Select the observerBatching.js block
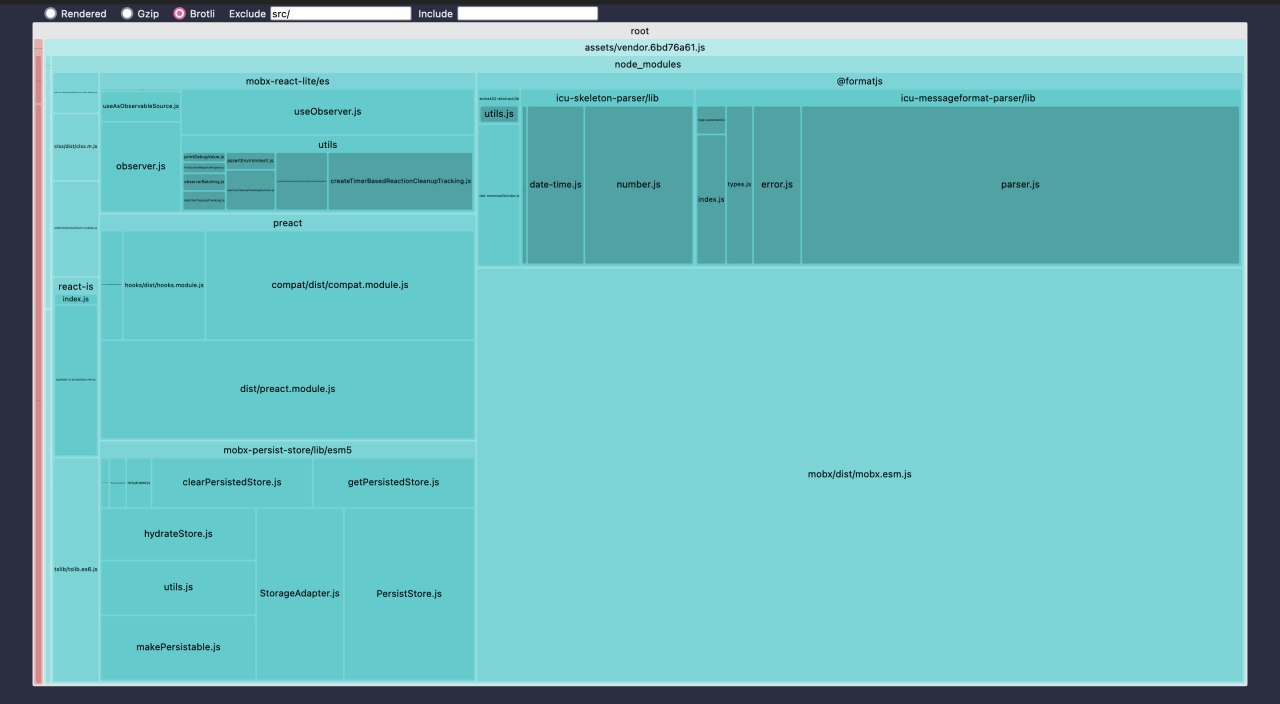 tap(204, 182)
